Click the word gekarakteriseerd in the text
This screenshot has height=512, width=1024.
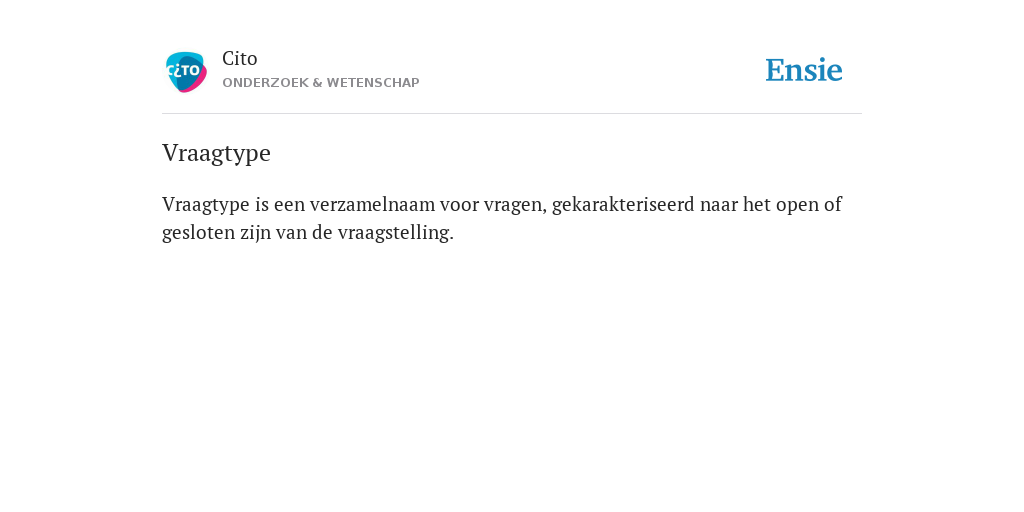pos(623,205)
